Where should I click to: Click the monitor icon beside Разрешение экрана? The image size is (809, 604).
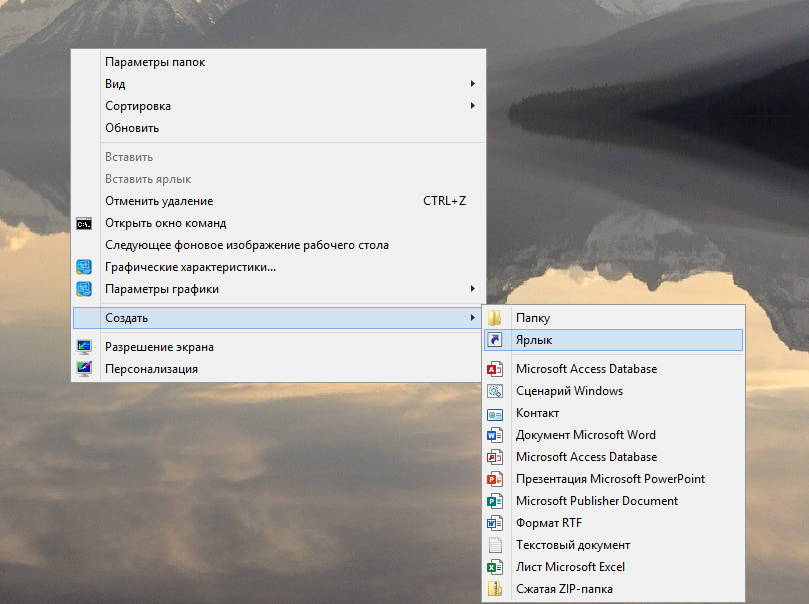pyautogui.click(x=84, y=347)
